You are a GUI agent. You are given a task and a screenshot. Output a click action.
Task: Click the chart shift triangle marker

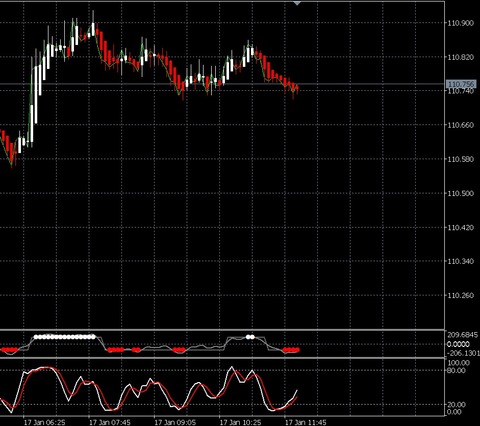(297, 3)
